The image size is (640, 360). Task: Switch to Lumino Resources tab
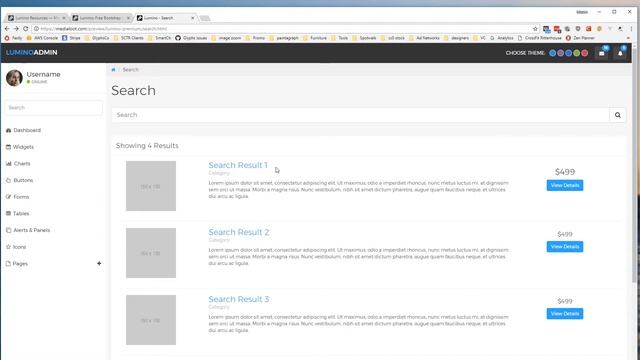[x=37, y=18]
